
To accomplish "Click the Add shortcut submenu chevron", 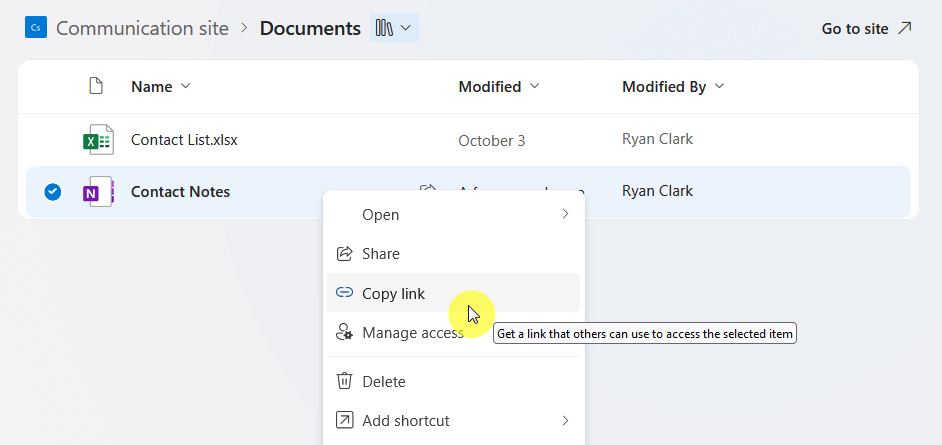I will (565, 420).
